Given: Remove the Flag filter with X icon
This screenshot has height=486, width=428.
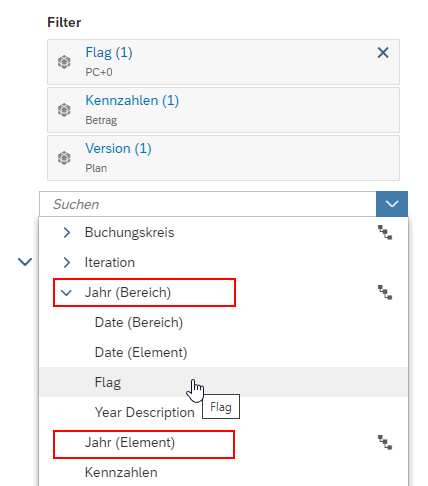Looking at the screenshot, I should 383,53.
